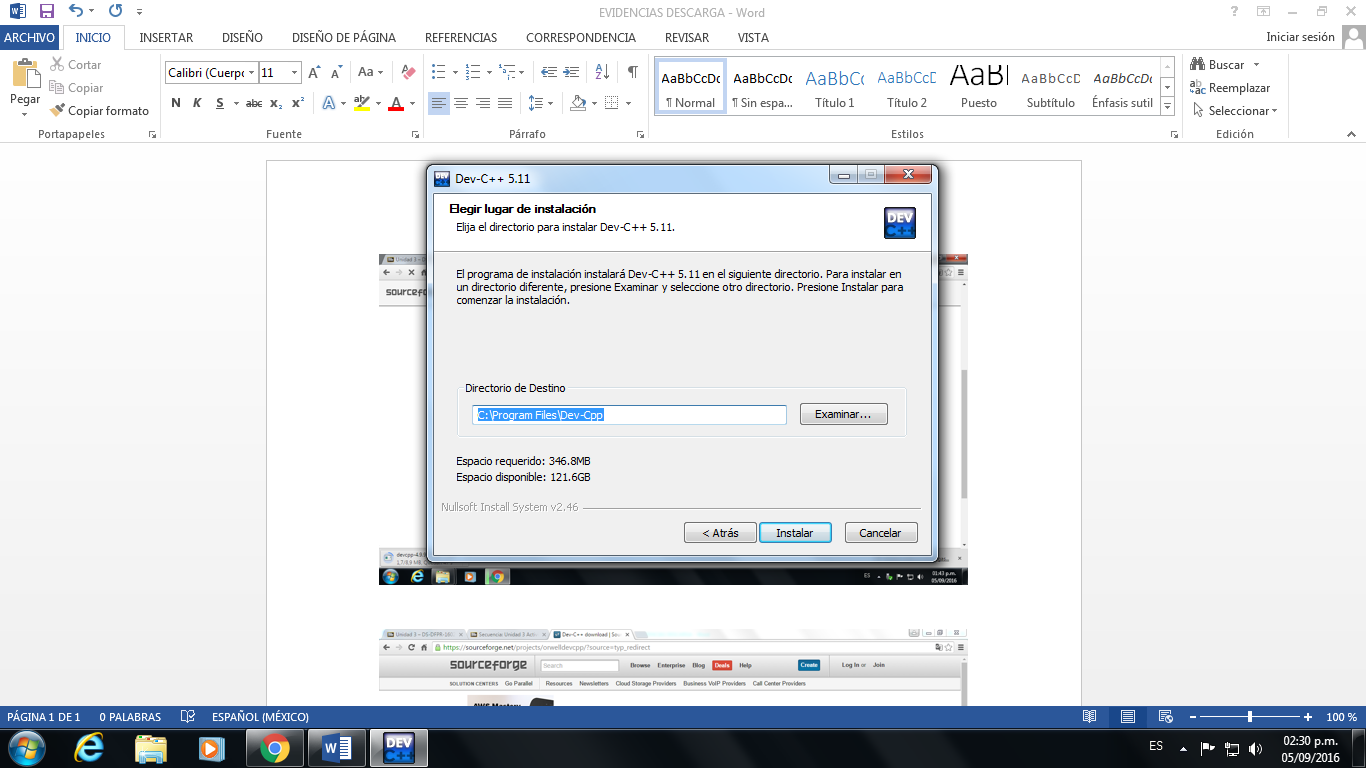Click the zoom slider handle
Viewport: 1366px width, 768px height.
pos(1250,717)
